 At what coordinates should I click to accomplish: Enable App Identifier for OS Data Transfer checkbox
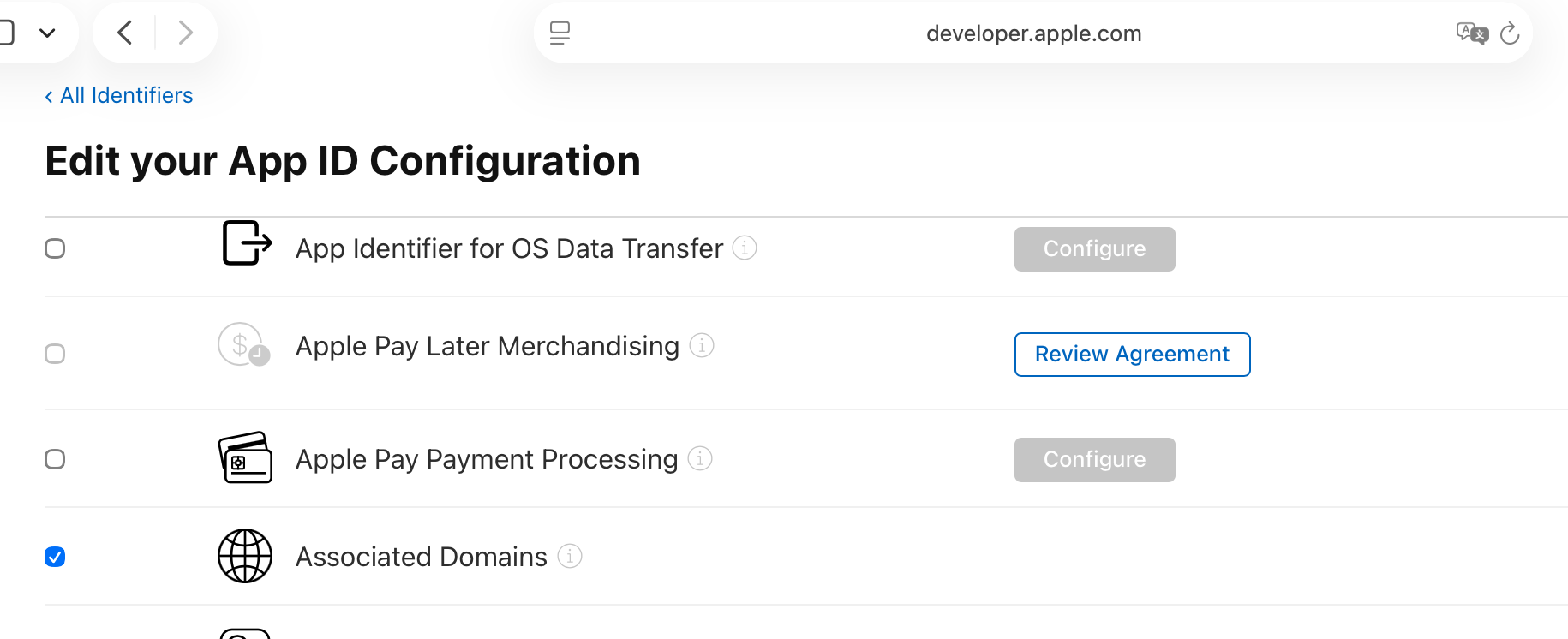(55, 248)
